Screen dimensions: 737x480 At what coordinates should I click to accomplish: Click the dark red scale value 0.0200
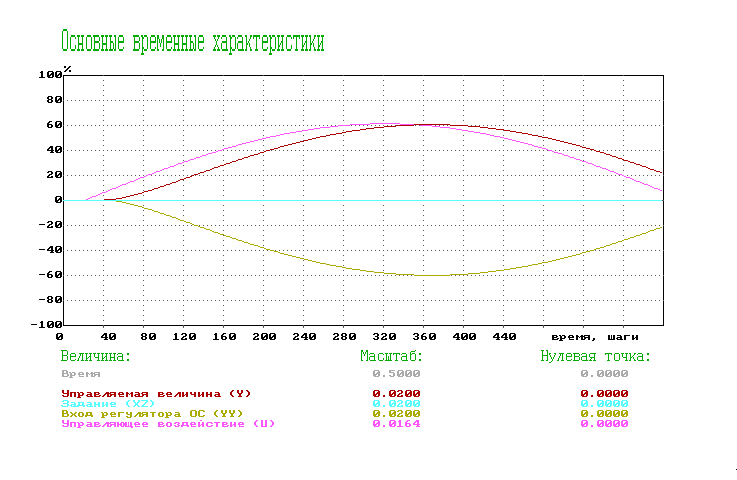pyautogui.click(x=396, y=393)
